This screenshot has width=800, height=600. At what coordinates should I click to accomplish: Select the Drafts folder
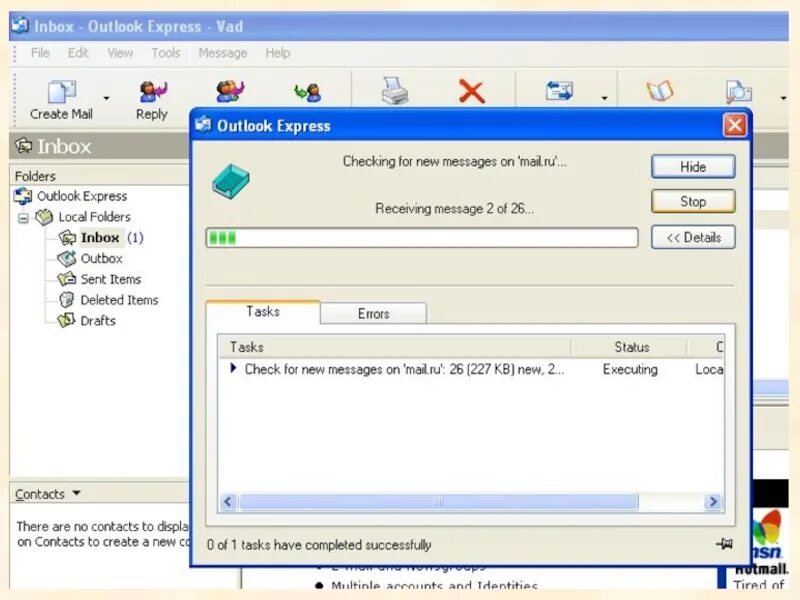click(98, 321)
